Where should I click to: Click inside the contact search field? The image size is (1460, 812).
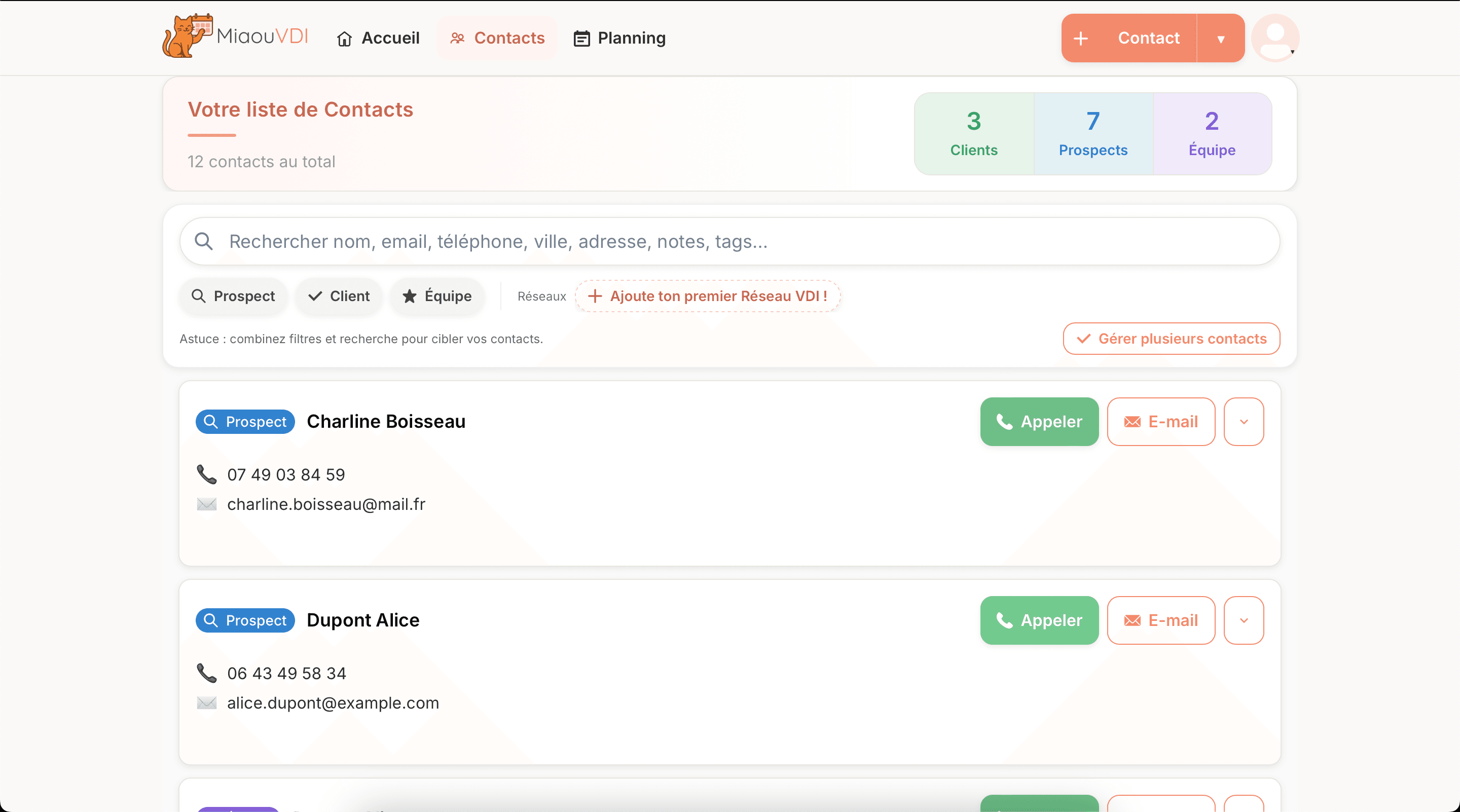(x=680, y=241)
